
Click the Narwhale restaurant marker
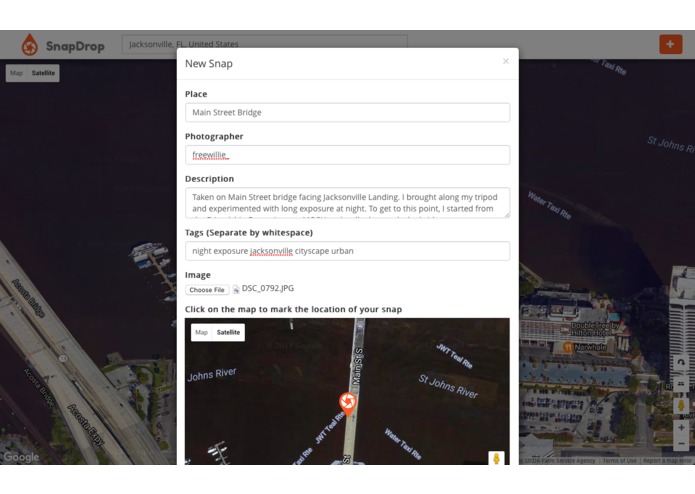(567, 347)
